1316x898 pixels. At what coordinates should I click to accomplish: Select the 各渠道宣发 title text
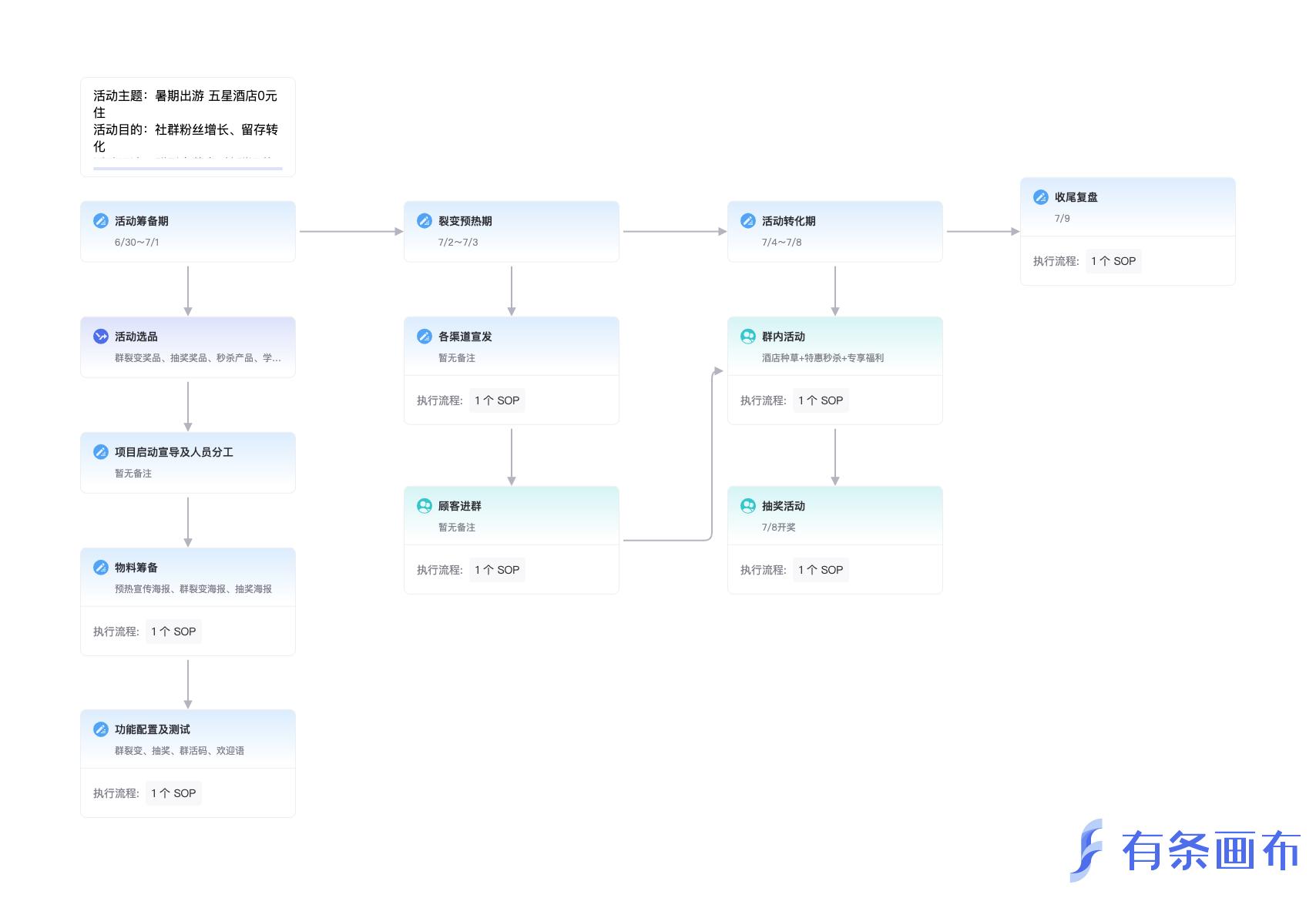(465, 337)
